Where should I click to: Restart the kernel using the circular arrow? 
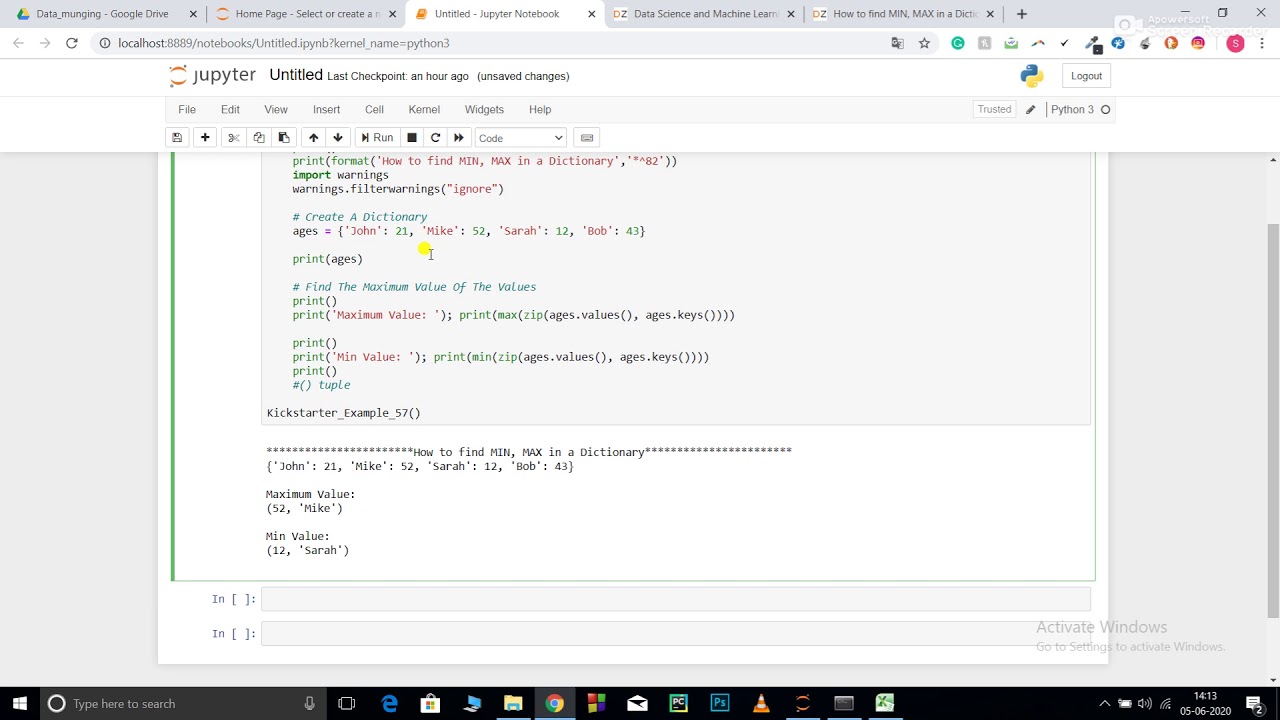point(435,138)
